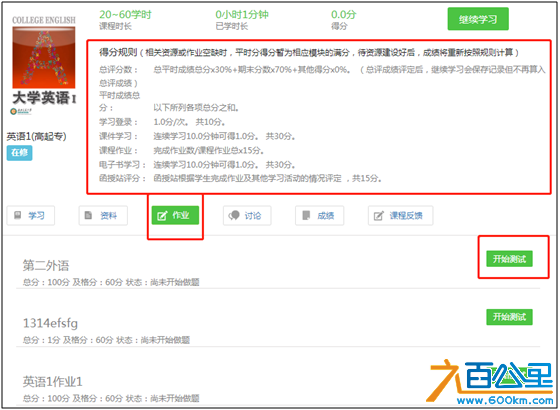Click the edit icon on 课程反馈 tab
Image resolution: width=560 pixels, height=410 pixels.
coord(379,216)
